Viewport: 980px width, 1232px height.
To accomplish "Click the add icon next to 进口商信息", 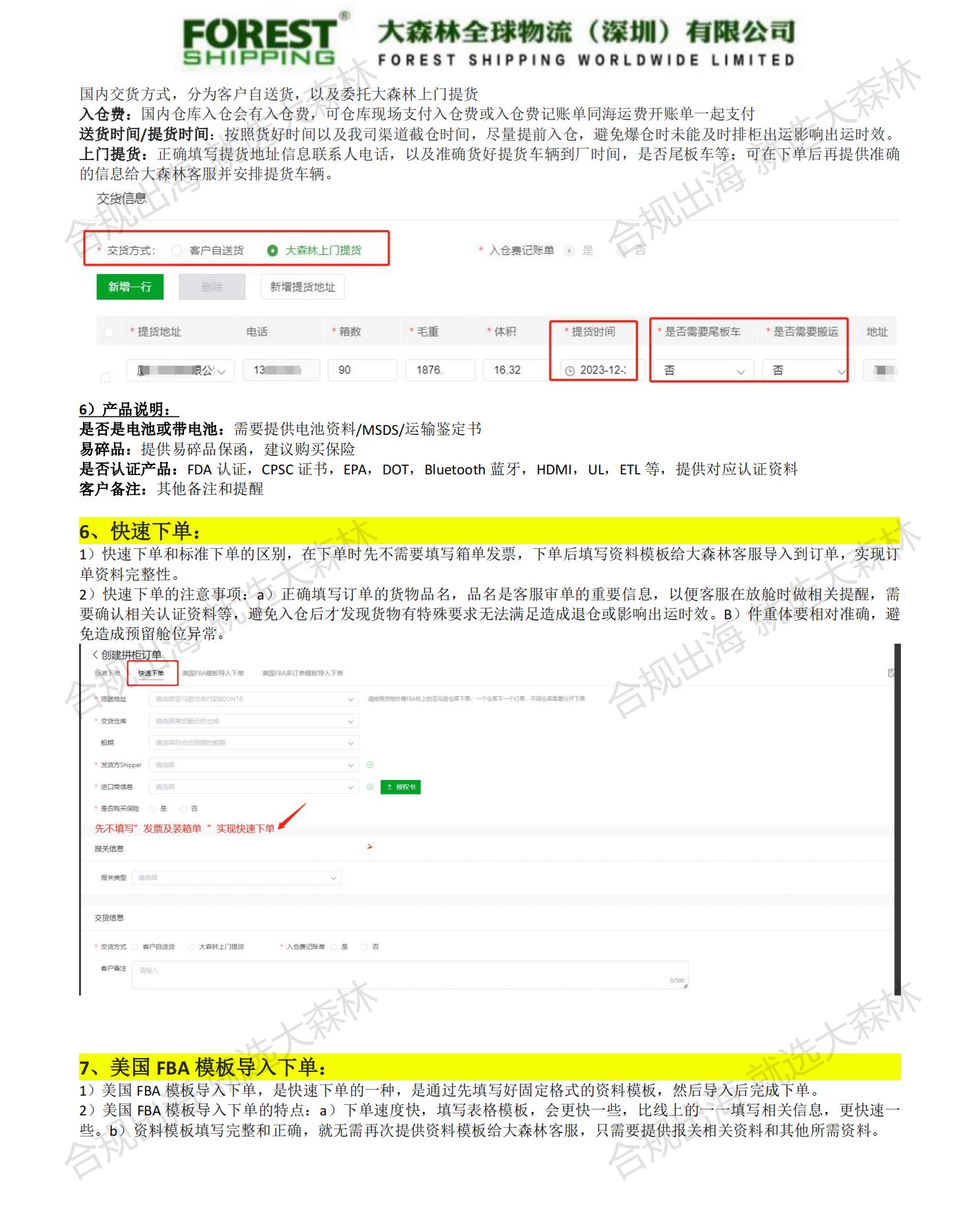I will pos(370,787).
